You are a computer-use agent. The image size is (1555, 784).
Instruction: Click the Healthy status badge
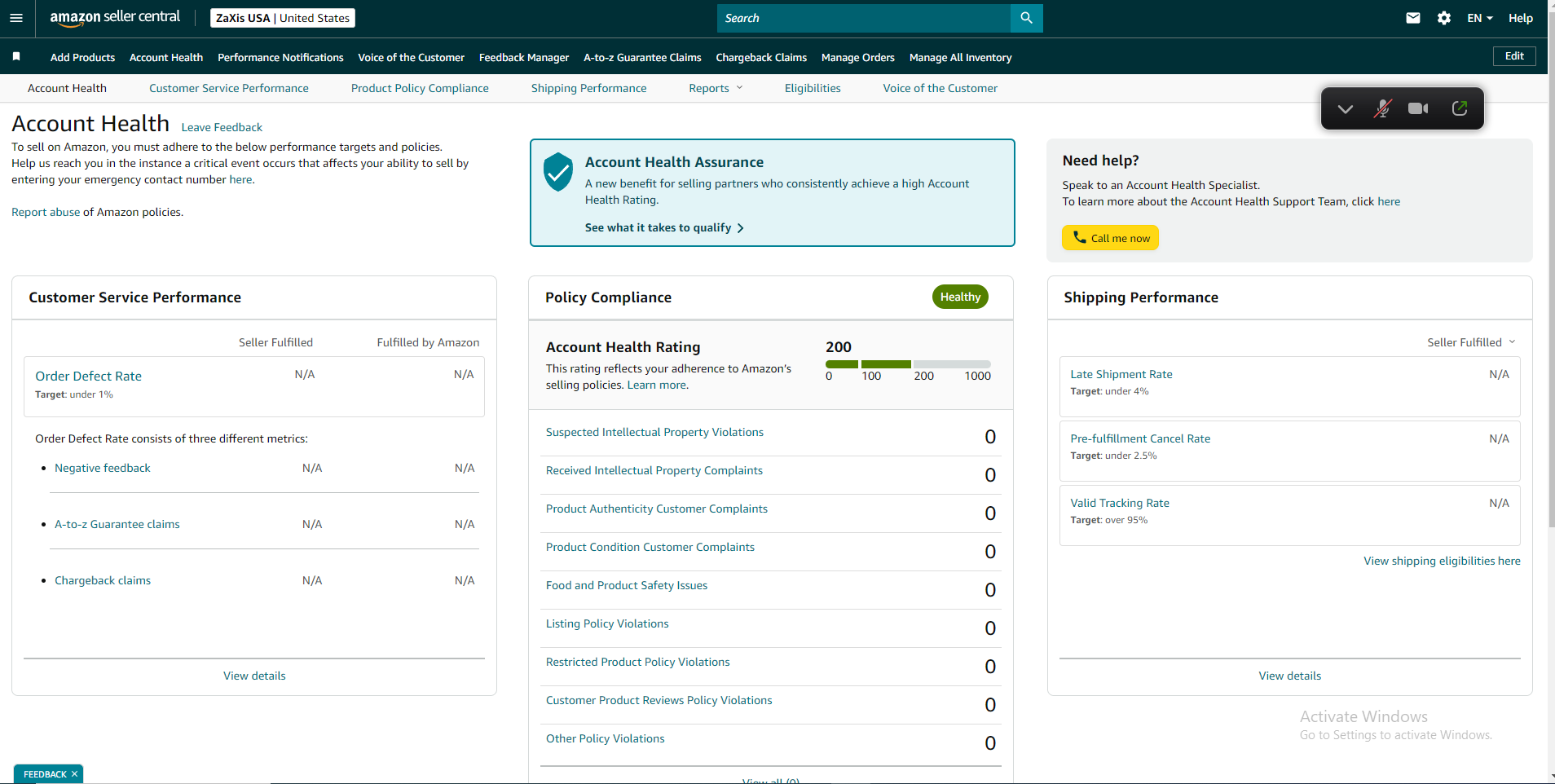click(960, 297)
